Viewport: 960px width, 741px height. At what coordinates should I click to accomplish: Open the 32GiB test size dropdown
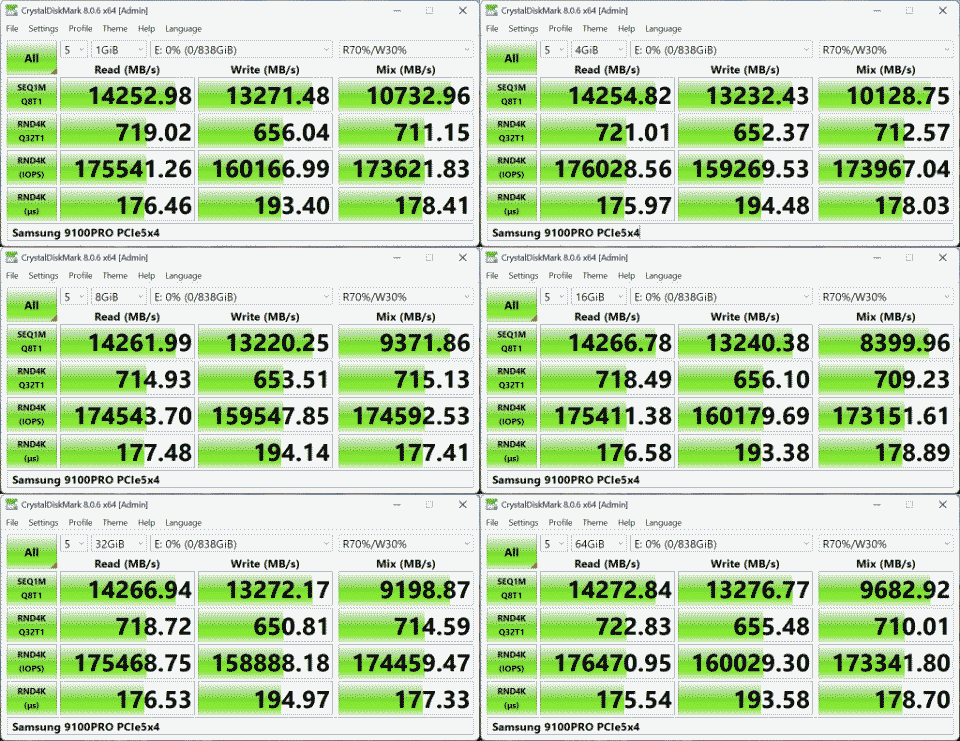(119, 544)
